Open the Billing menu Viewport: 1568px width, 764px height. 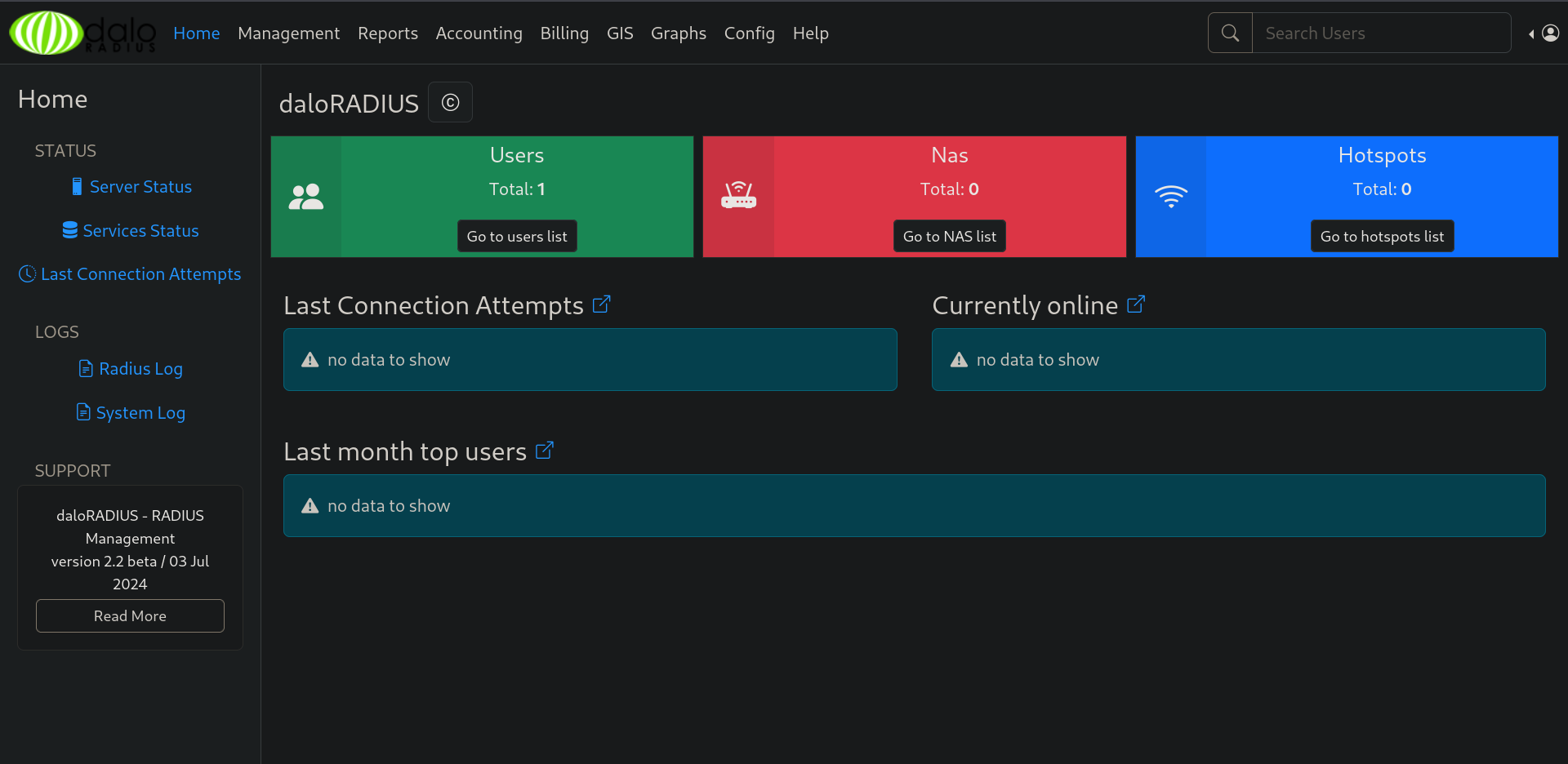point(564,33)
